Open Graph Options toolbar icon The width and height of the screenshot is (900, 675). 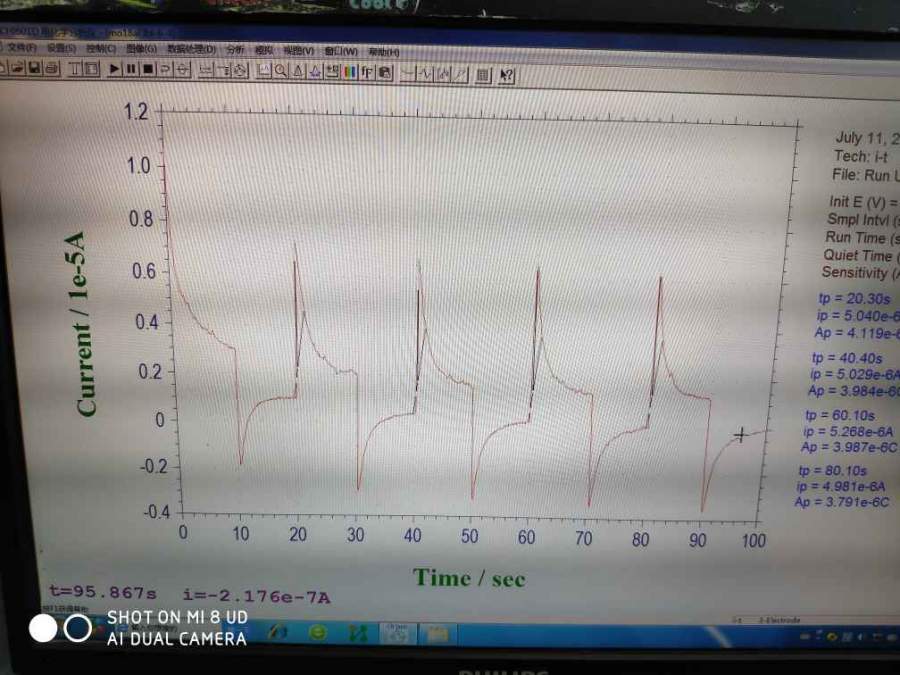click(332, 72)
